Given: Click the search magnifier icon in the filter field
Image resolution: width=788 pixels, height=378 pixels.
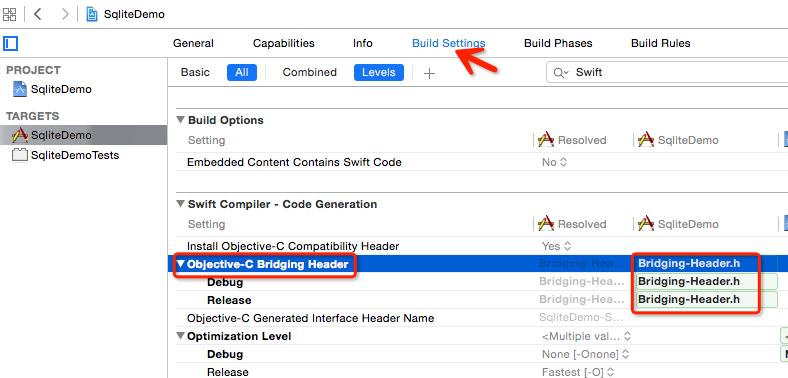Looking at the screenshot, I should (561, 73).
